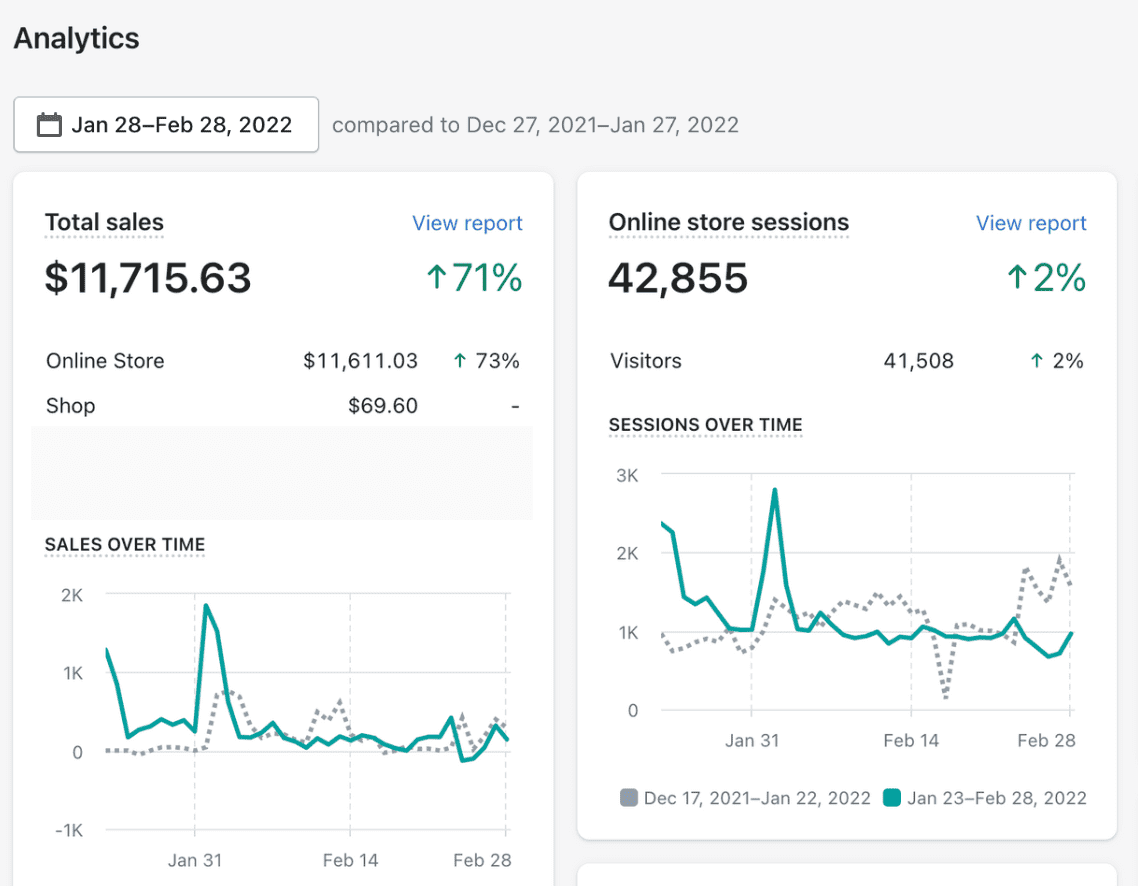Open View report link for Total sales
This screenshot has height=886, width=1138.
pos(467,223)
